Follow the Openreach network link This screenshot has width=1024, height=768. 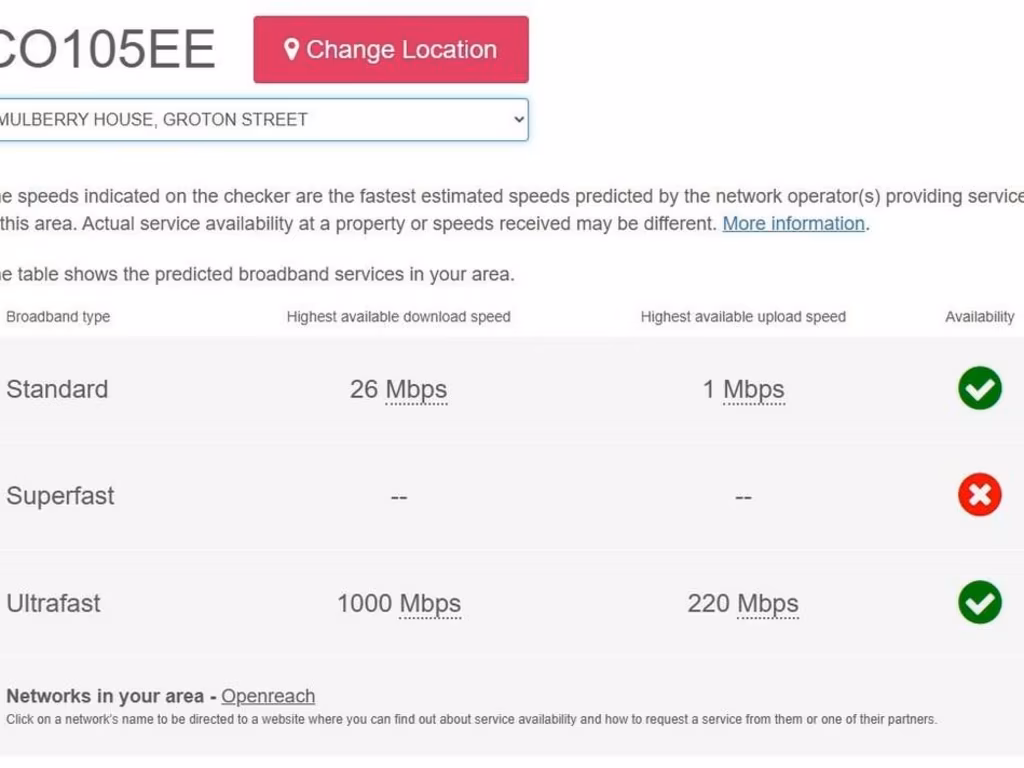(x=268, y=696)
